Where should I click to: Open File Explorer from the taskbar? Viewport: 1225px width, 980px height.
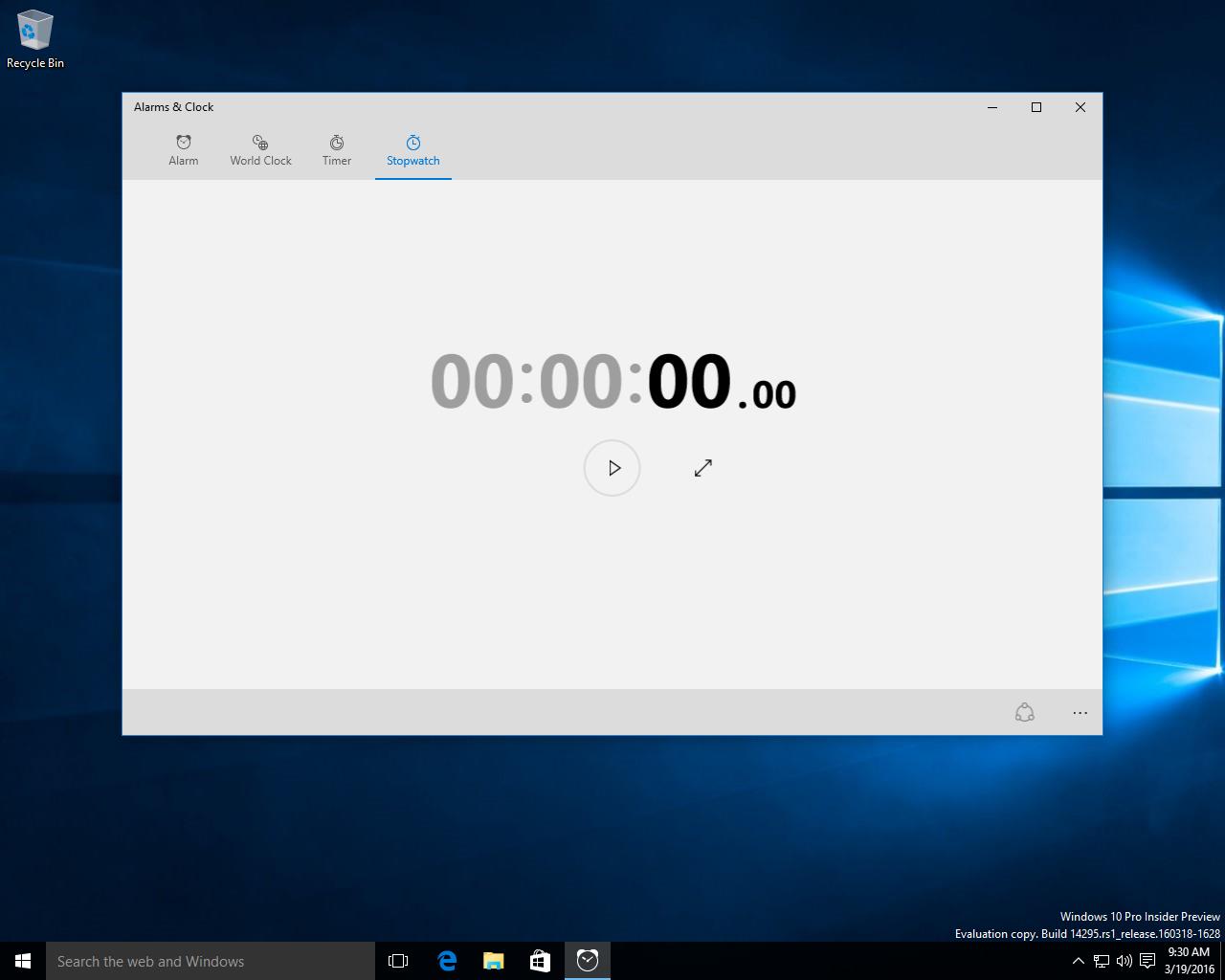[x=494, y=961]
